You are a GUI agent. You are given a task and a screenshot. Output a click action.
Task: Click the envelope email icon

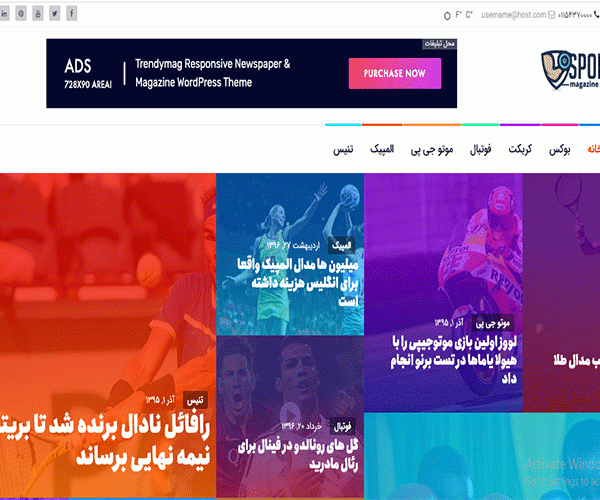(x=551, y=15)
